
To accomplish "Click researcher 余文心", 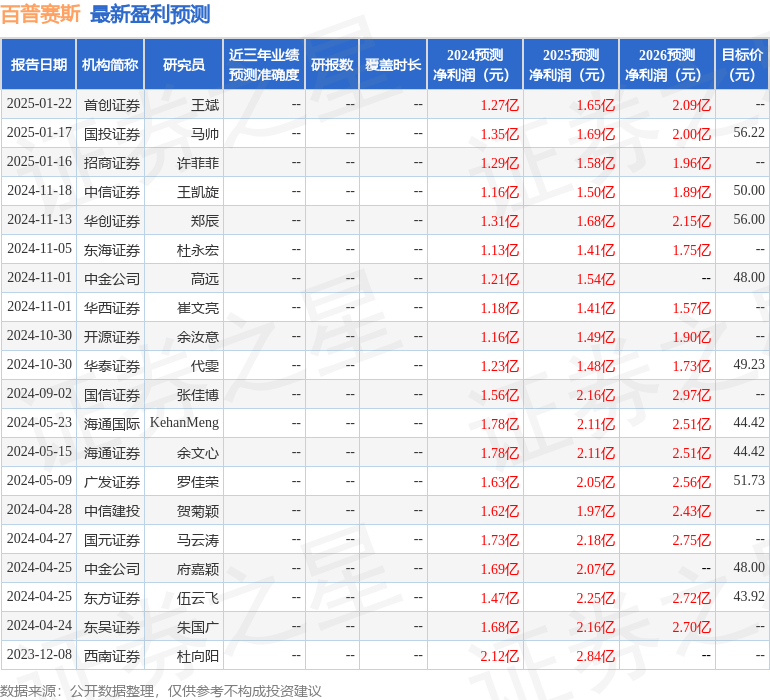I will click(x=198, y=453).
